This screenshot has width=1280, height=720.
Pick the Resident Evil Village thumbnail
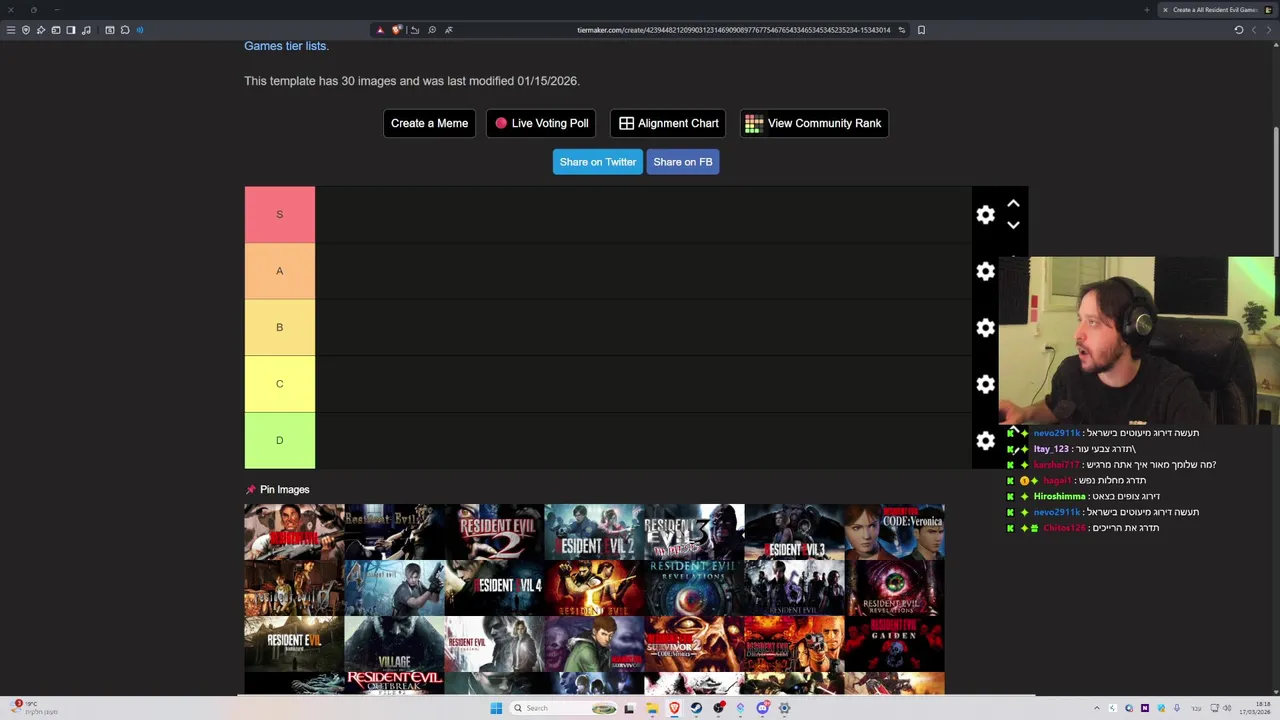click(394, 644)
